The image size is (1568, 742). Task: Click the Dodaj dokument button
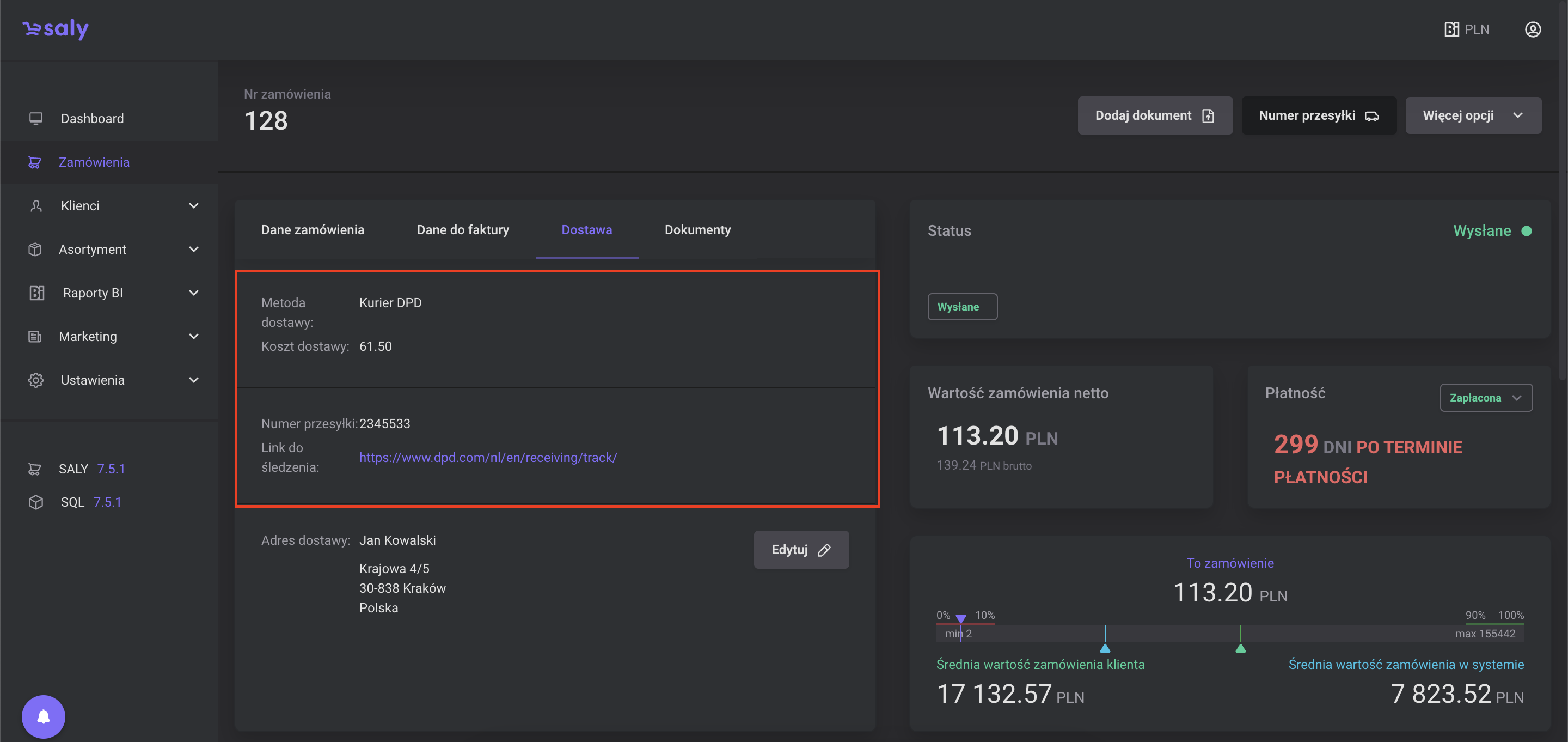[x=1154, y=115]
